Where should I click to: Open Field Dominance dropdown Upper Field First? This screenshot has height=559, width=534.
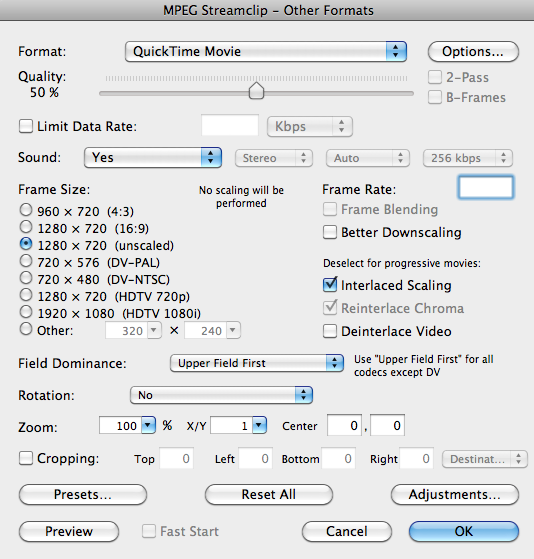[x=257, y=363]
